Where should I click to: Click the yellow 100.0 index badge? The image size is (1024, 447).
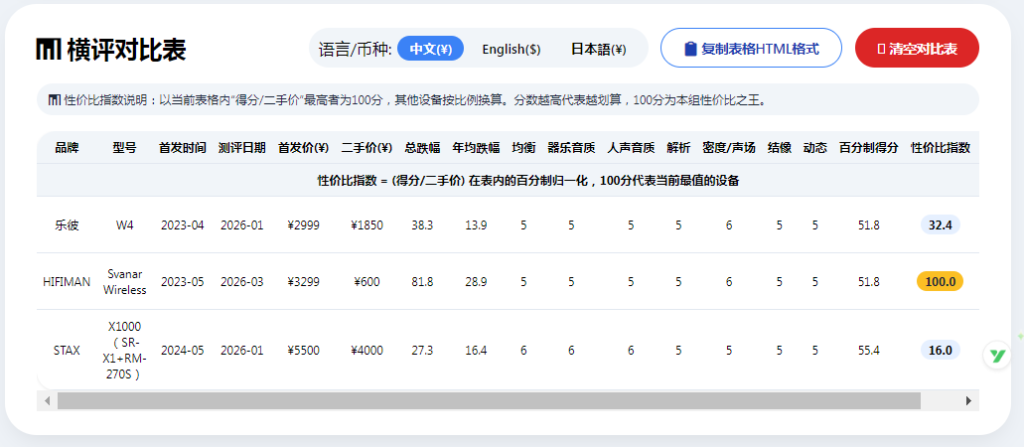pos(940,282)
